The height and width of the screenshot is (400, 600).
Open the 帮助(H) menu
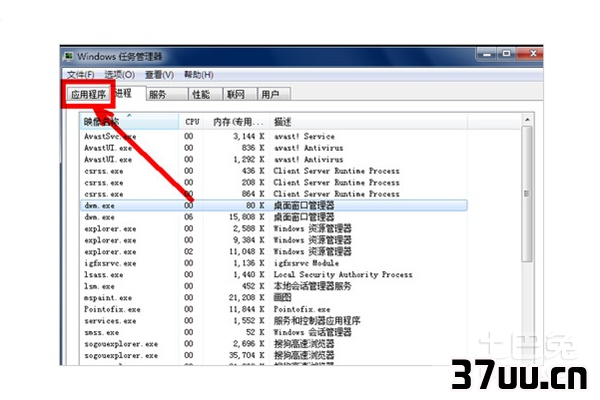click(199, 75)
